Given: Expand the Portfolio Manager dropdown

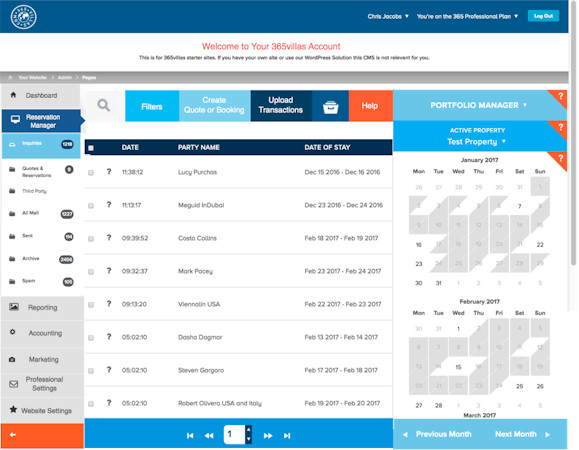Looking at the screenshot, I should [x=479, y=105].
